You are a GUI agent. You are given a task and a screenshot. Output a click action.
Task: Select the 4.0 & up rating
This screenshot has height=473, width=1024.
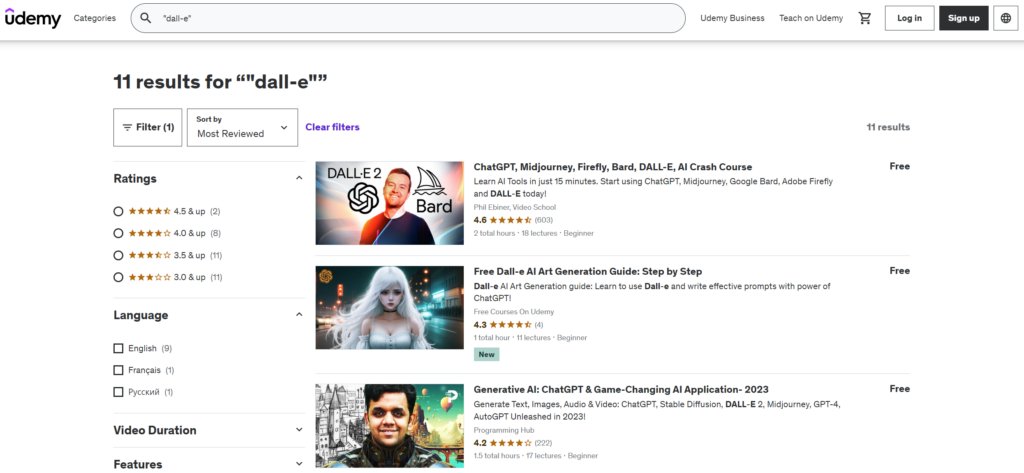[x=118, y=233]
